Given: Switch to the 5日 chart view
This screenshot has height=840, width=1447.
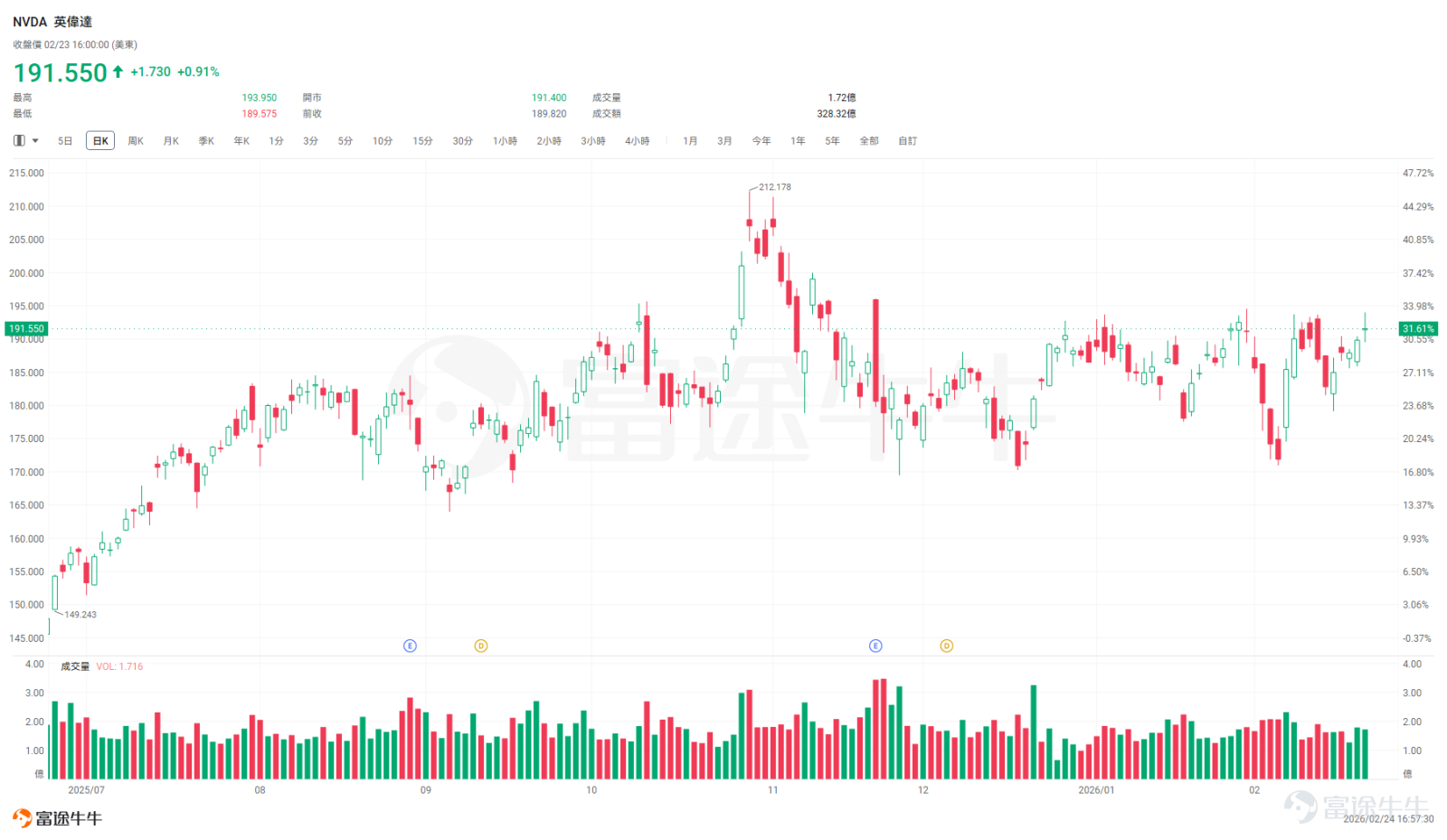Looking at the screenshot, I should click(x=65, y=141).
